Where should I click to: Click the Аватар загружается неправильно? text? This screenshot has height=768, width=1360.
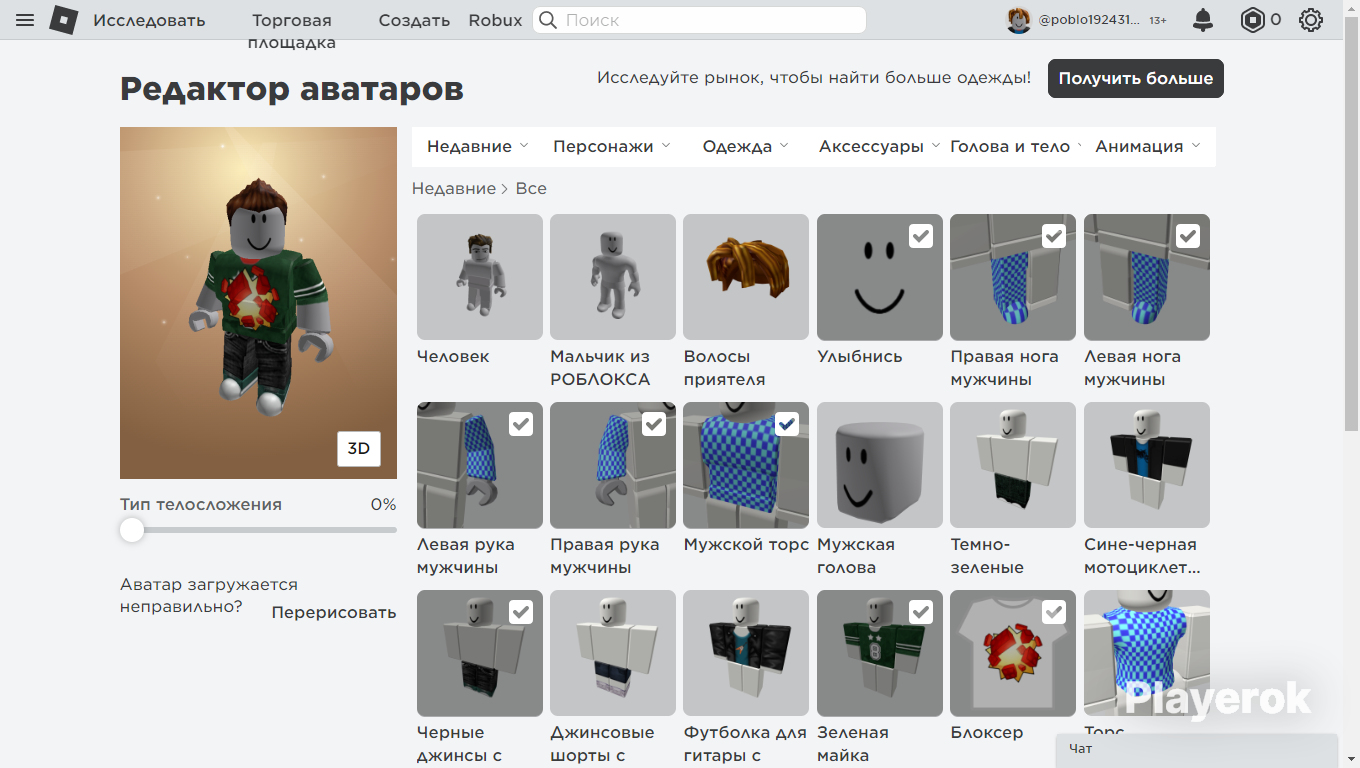[209, 595]
